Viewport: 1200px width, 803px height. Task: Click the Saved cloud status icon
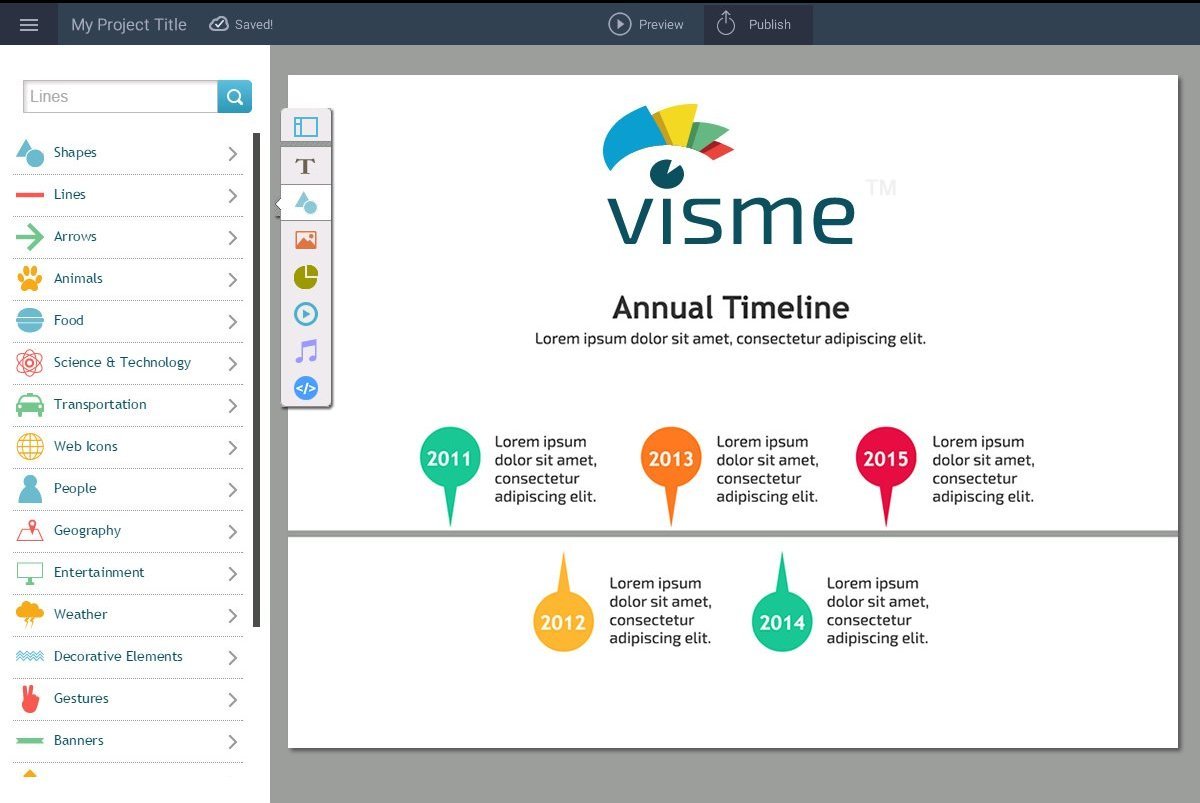(219, 24)
